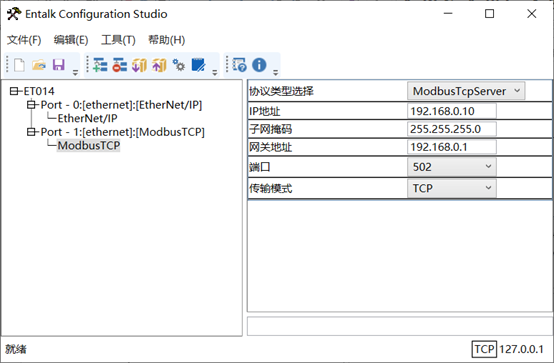Image resolution: width=554 pixels, height=363 pixels.
Task: Click the Entalk hammer app icon in title bar
Action: (14, 14)
